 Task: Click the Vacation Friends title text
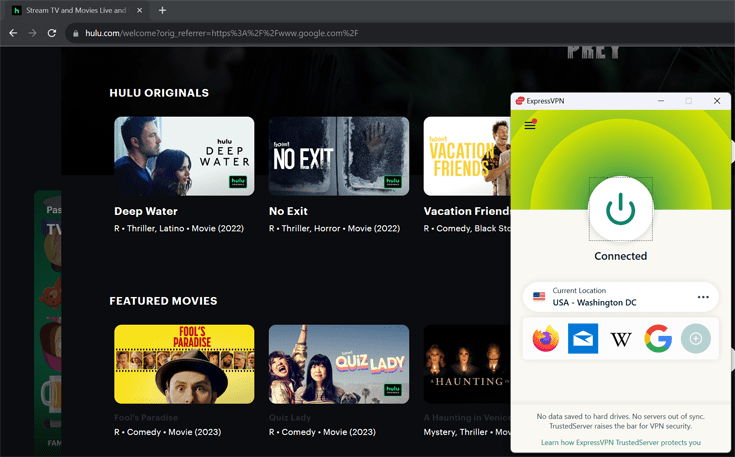[x=467, y=211]
